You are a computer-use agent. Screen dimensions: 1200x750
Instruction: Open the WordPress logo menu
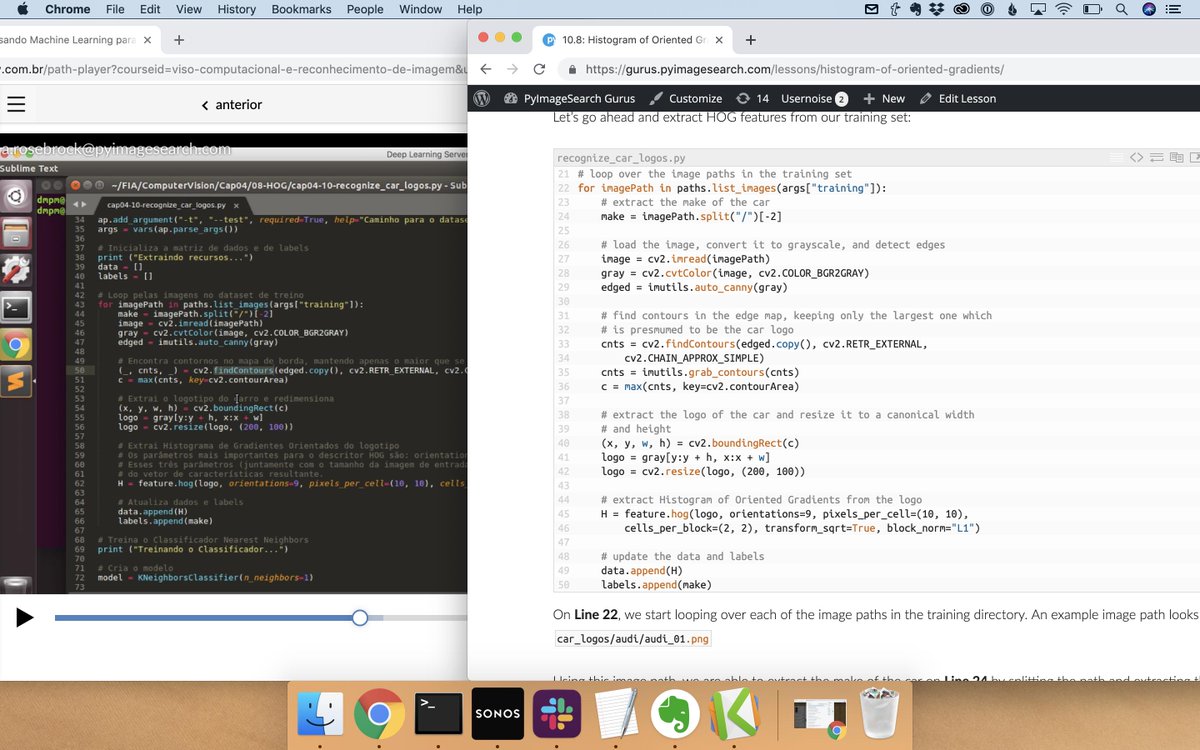(x=481, y=98)
